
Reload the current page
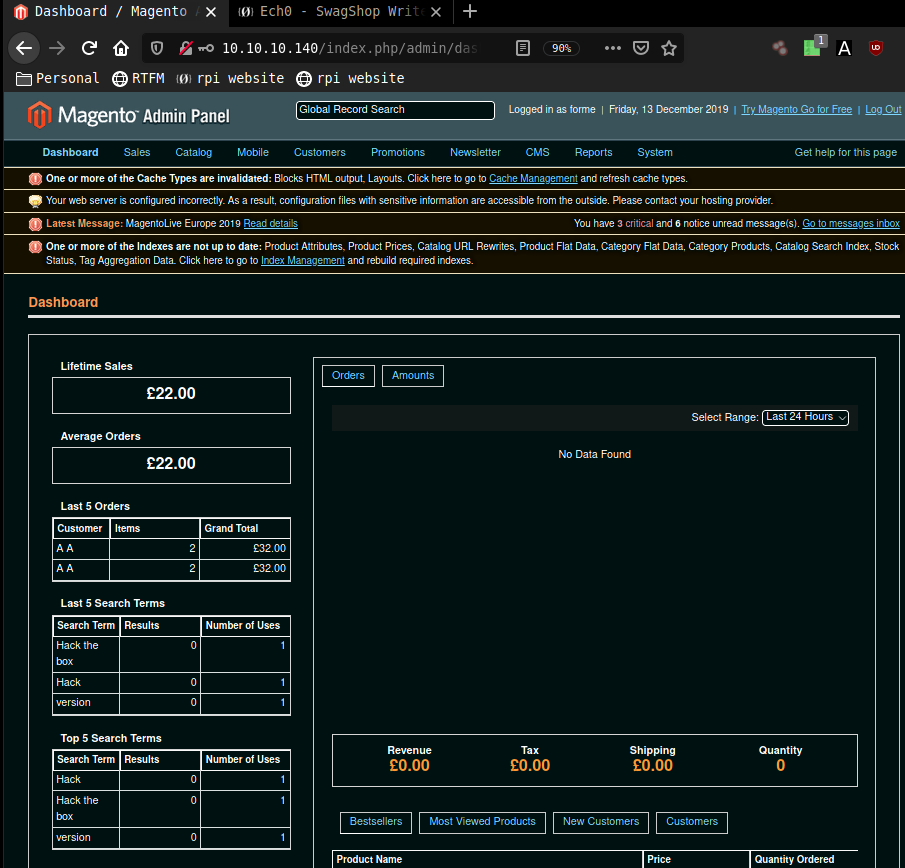coord(89,48)
